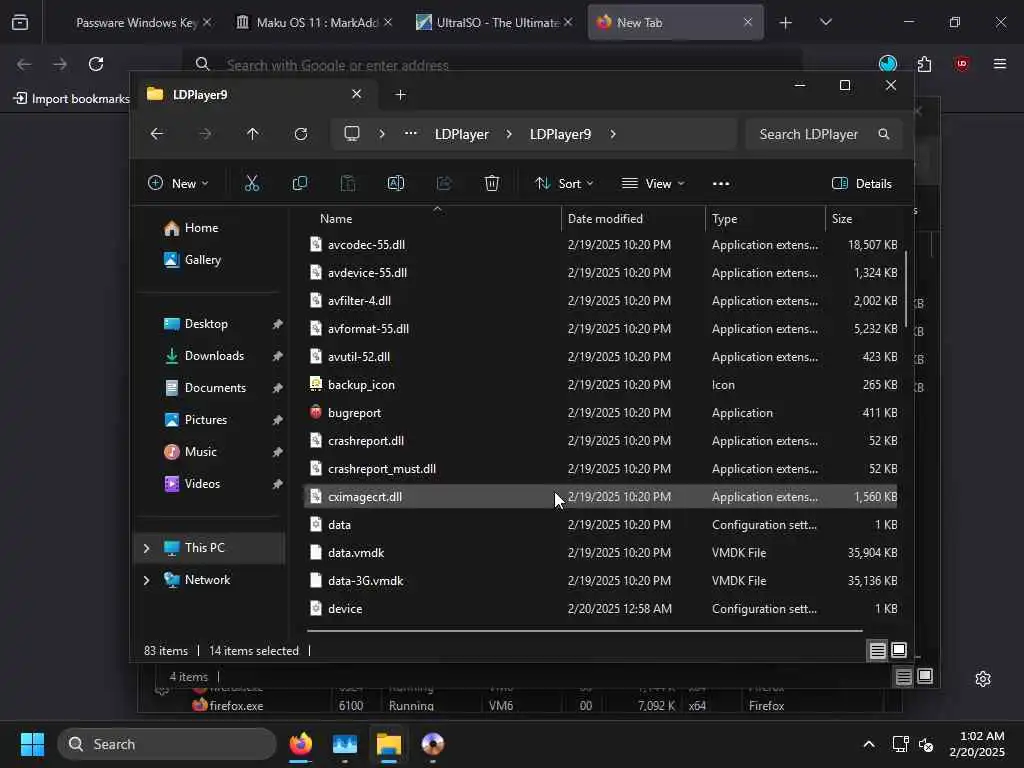
Task: Open the New item dropdown
Action: [178, 184]
